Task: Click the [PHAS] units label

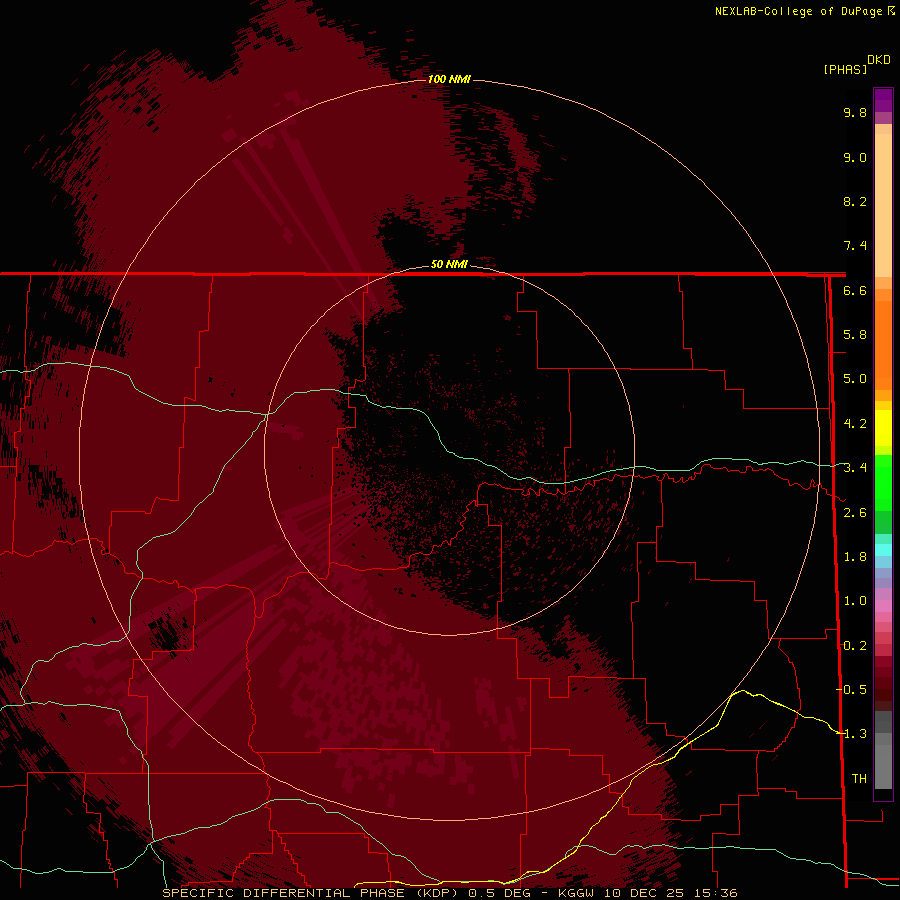Action: (x=845, y=69)
